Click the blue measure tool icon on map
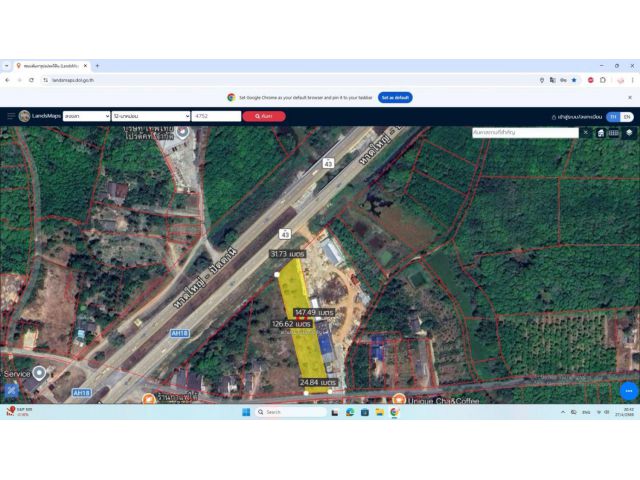Viewport: 640px width, 480px height. click(x=11, y=391)
